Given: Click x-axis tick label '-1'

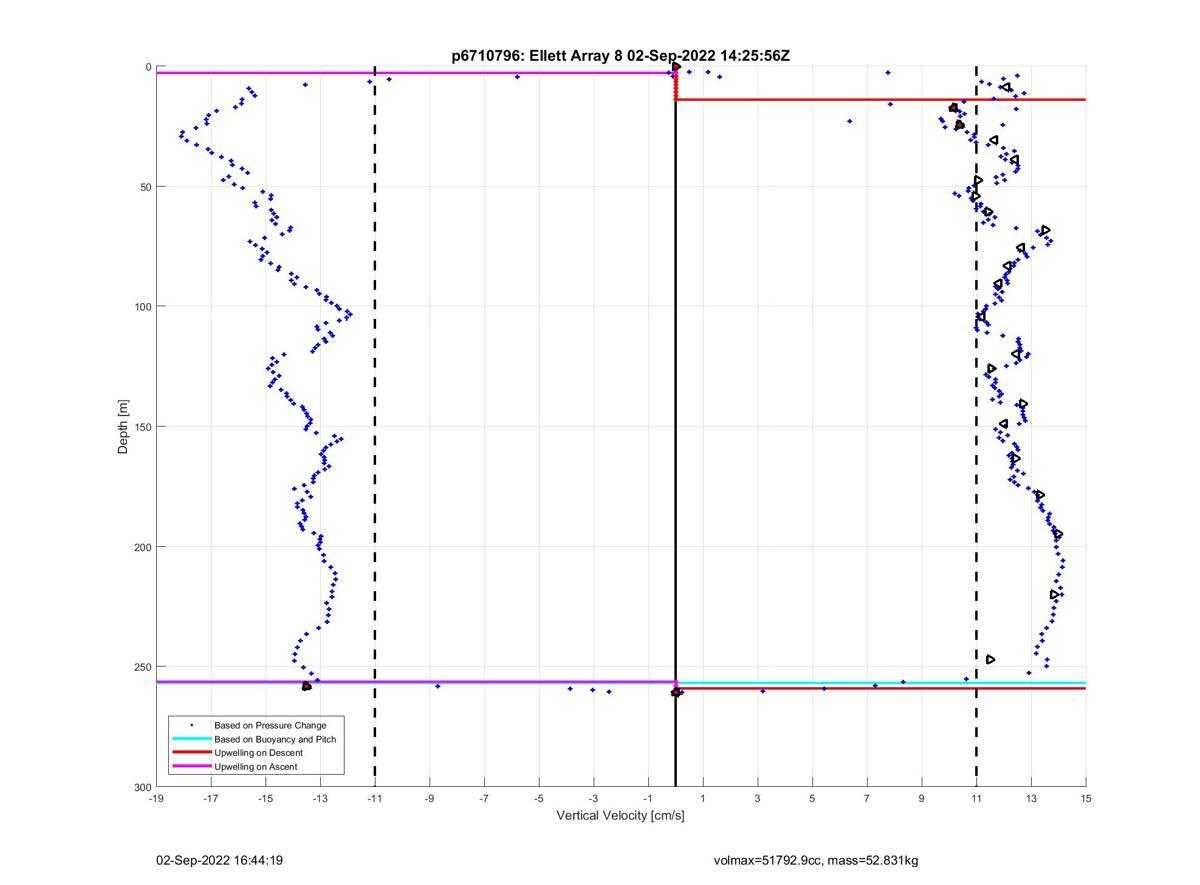Looking at the screenshot, I should tap(648, 798).
